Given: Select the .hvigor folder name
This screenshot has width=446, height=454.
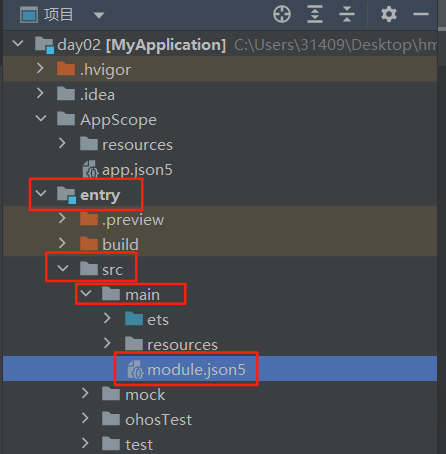Looking at the screenshot, I should (105, 70).
